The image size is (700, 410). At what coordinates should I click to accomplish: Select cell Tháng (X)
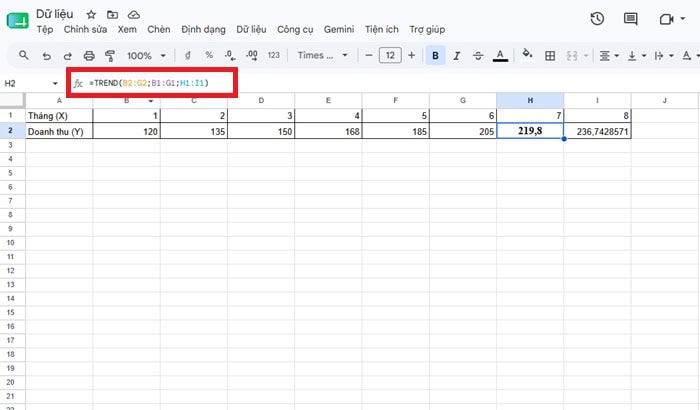click(x=59, y=116)
